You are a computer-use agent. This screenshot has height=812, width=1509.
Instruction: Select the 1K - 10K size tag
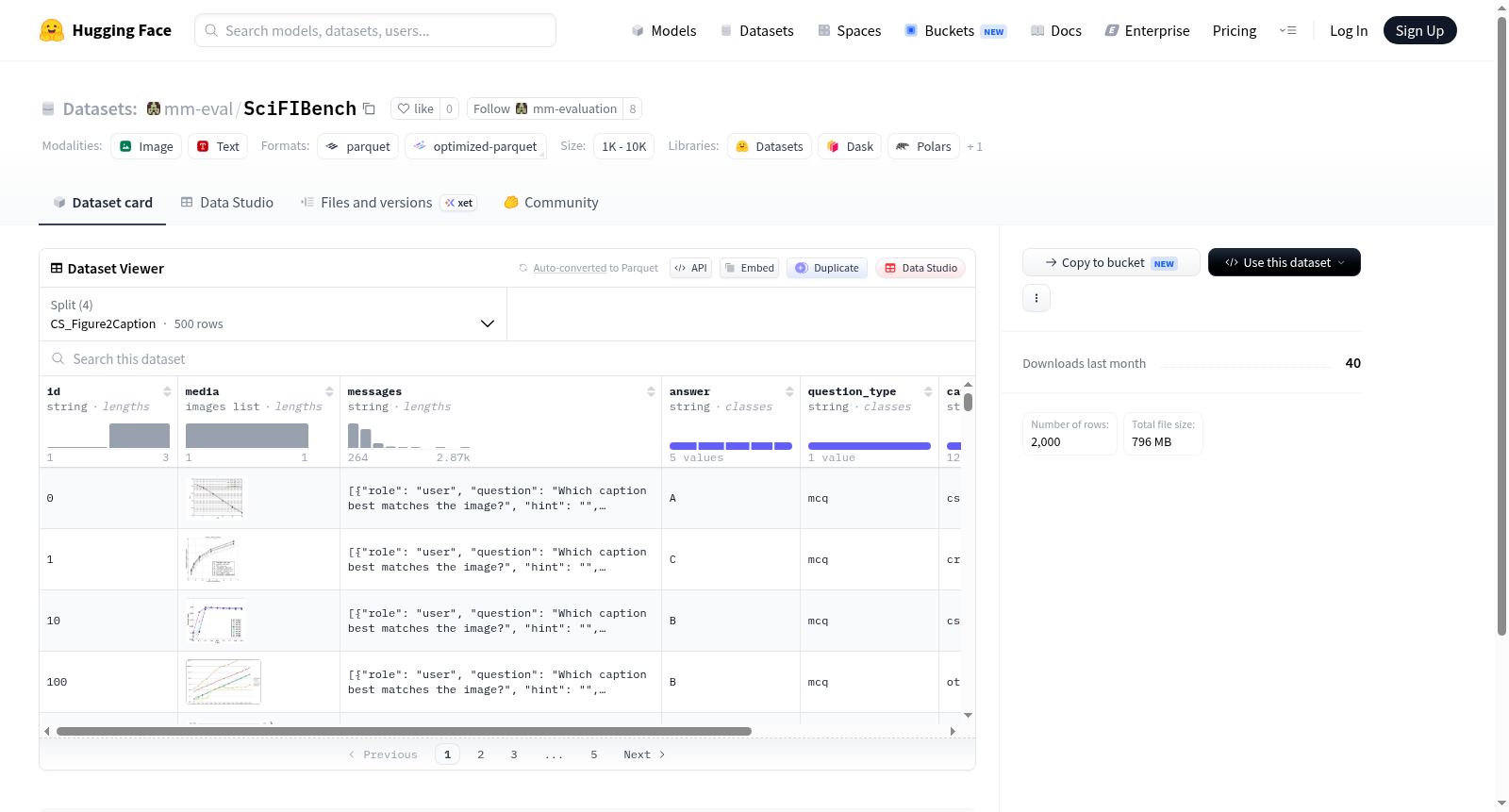[x=624, y=146]
